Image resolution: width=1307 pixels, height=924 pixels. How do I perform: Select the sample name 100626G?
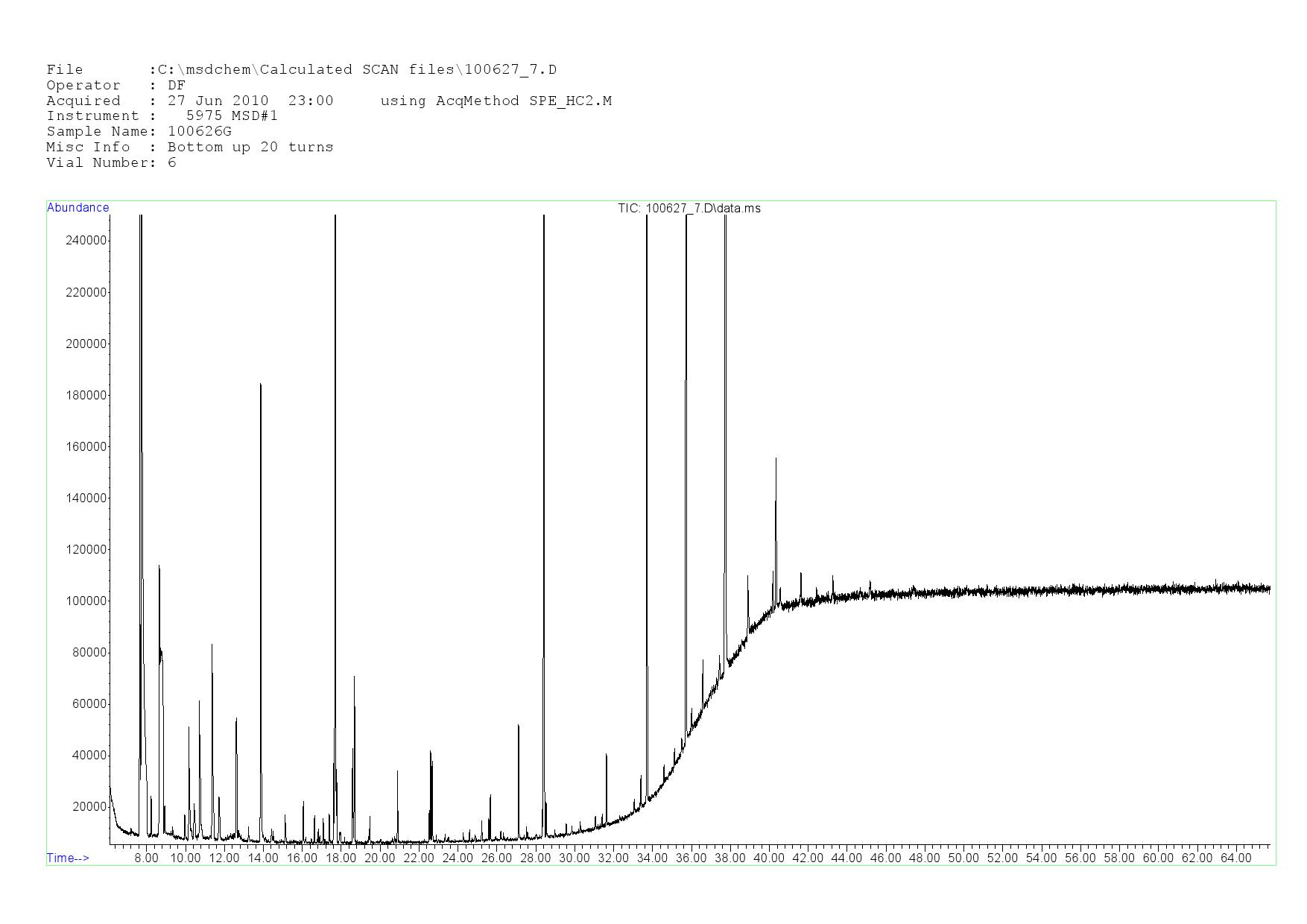click(200, 132)
